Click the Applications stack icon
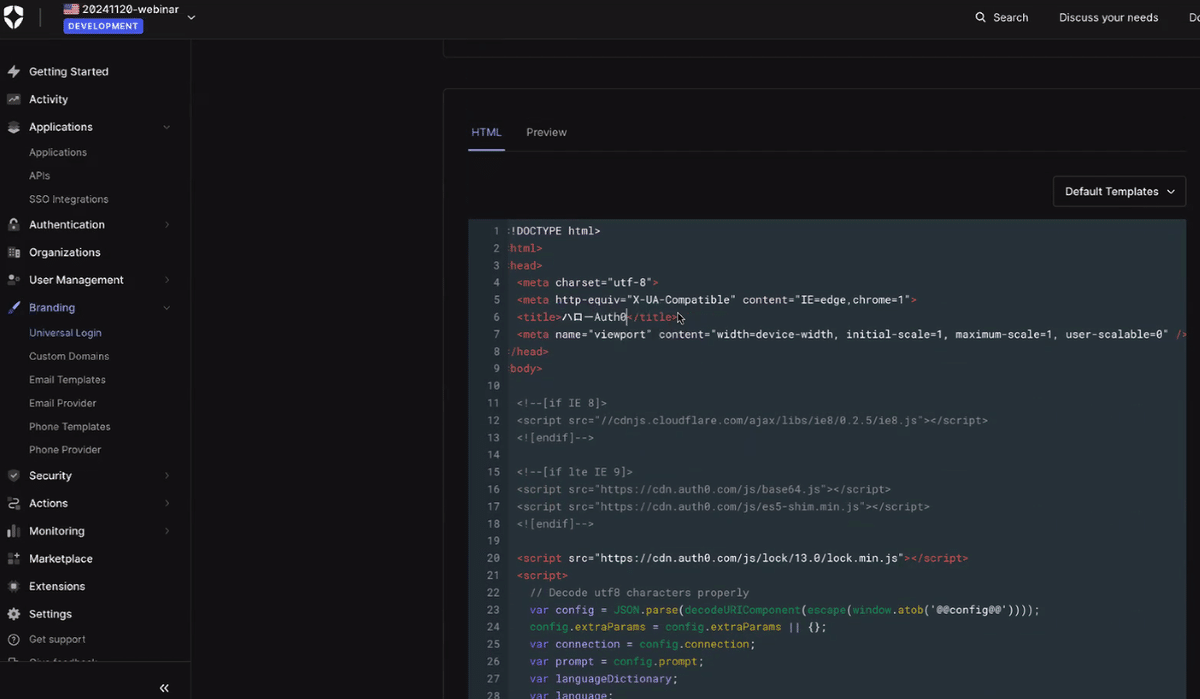 (x=14, y=127)
